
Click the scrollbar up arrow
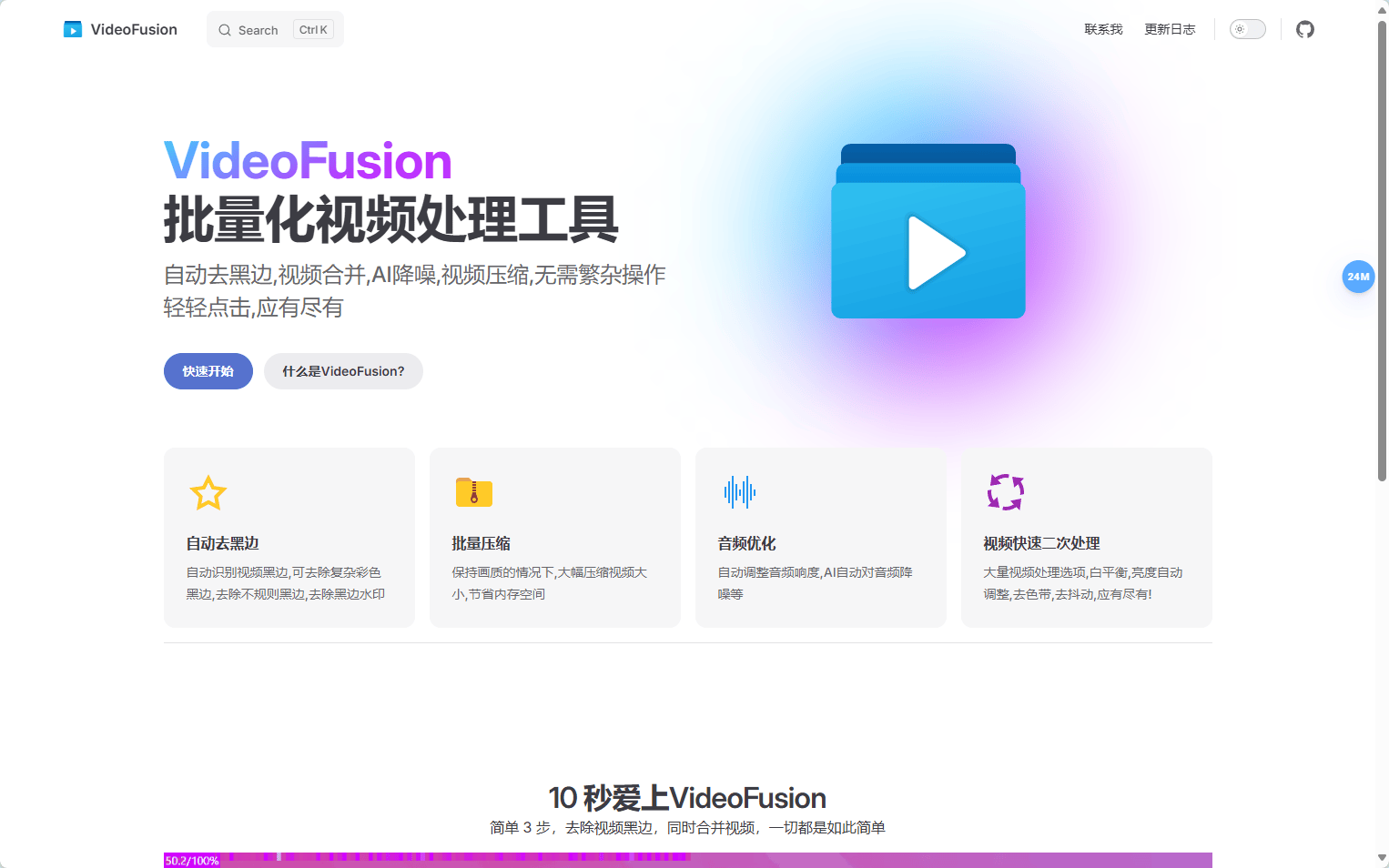coord(1382,9)
